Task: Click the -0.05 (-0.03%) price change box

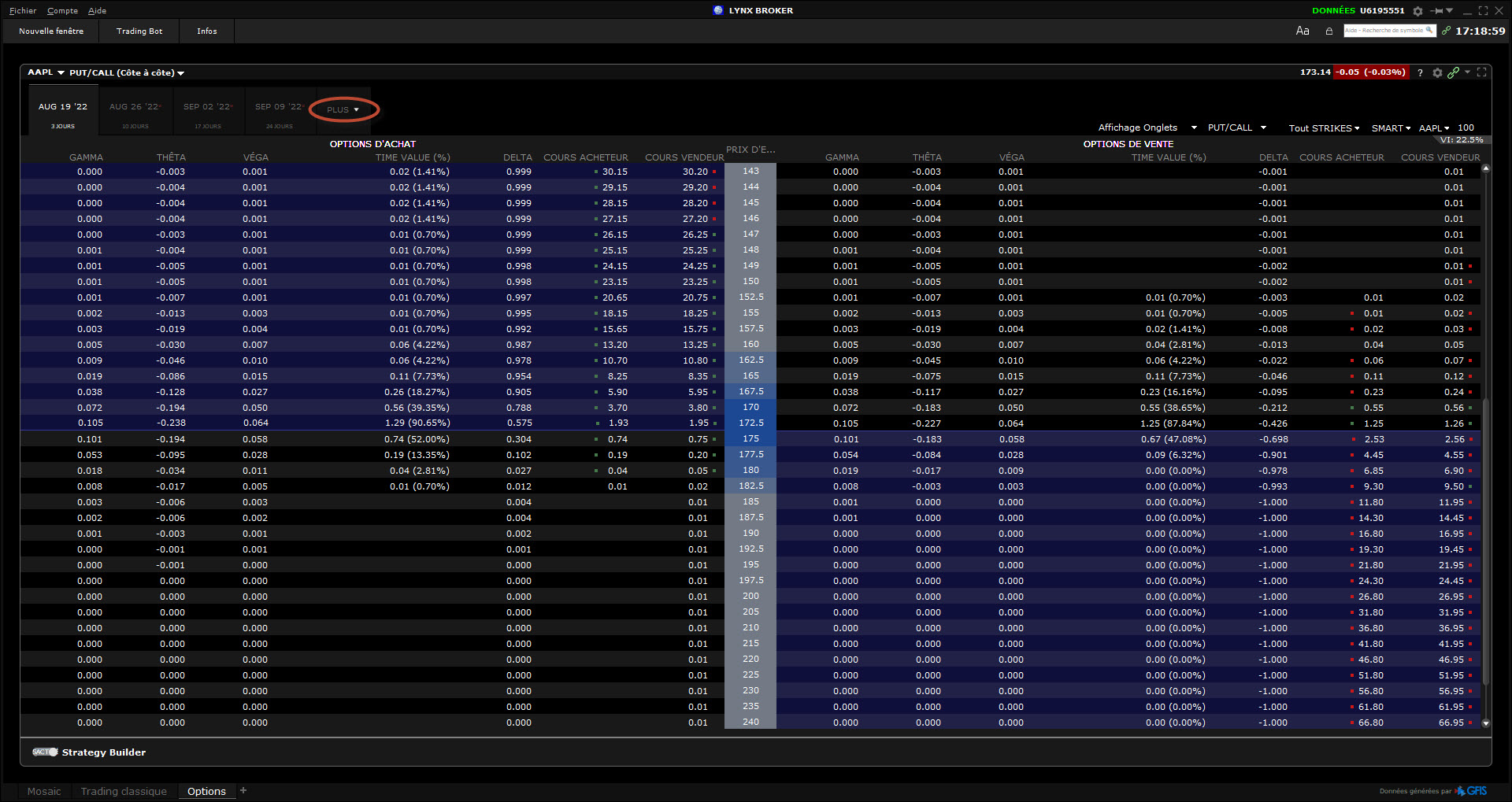Action: click(x=1371, y=72)
